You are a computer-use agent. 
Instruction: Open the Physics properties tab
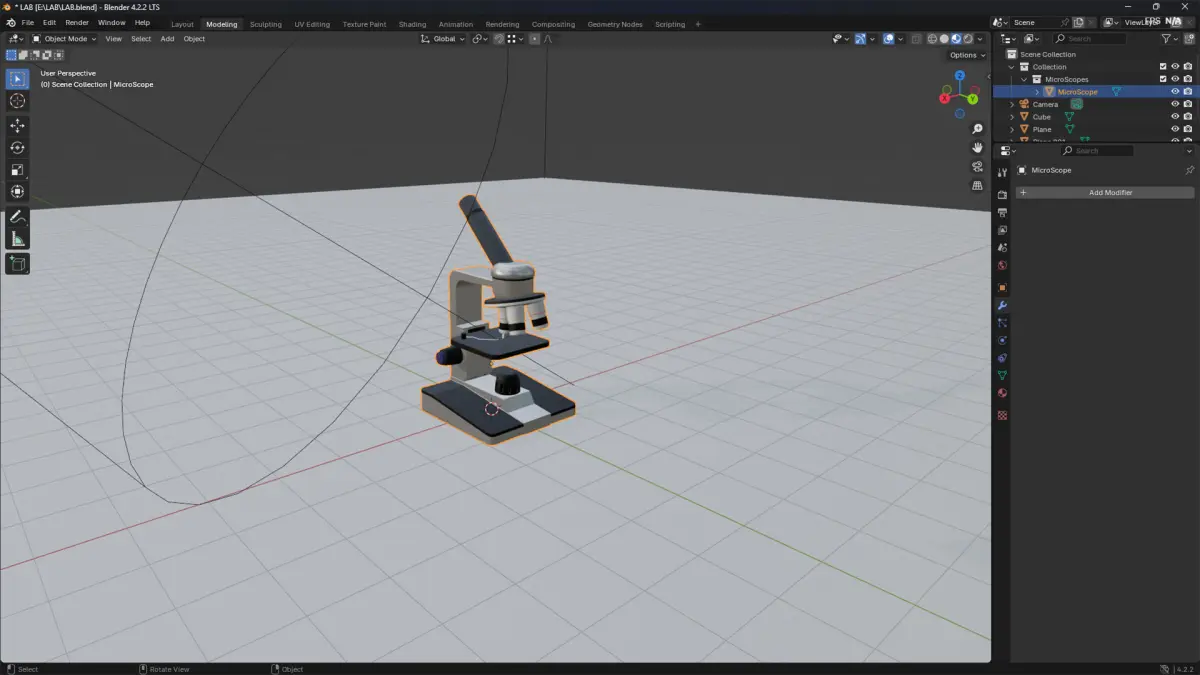[x=1002, y=341]
